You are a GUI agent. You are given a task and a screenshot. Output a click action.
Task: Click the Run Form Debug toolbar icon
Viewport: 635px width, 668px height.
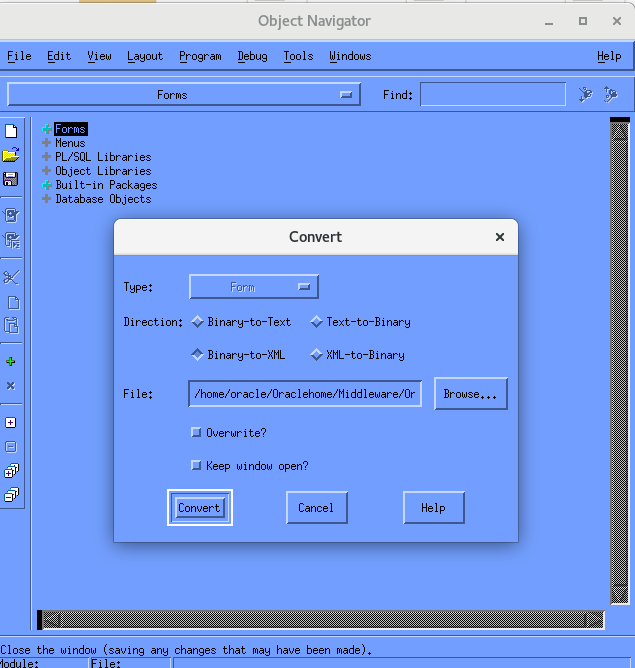coord(11,240)
